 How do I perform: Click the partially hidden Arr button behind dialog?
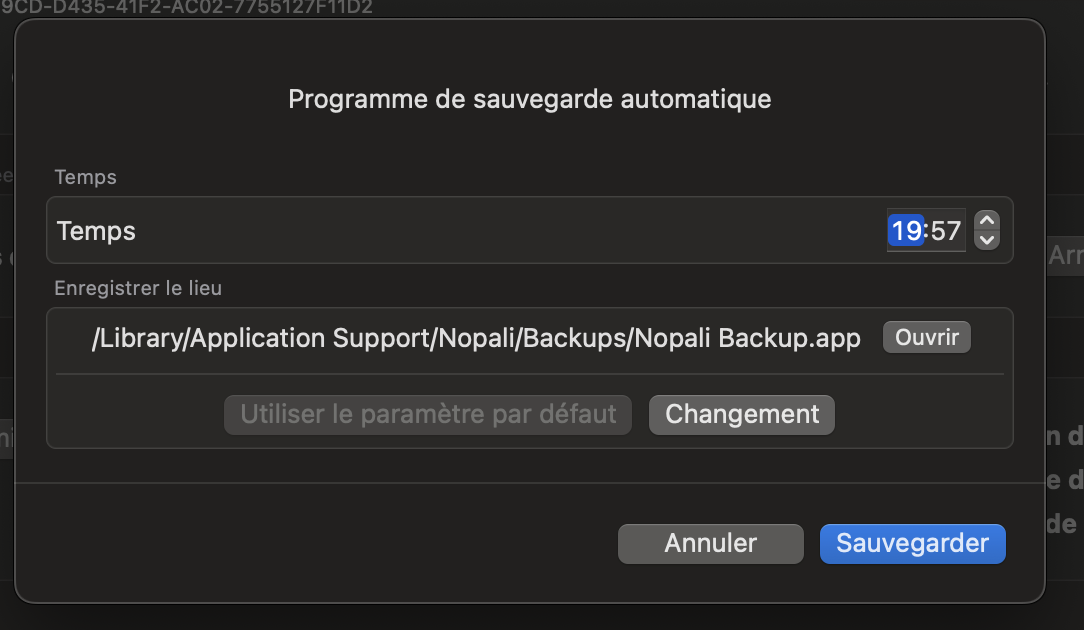pyautogui.click(x=1065, y=255)
